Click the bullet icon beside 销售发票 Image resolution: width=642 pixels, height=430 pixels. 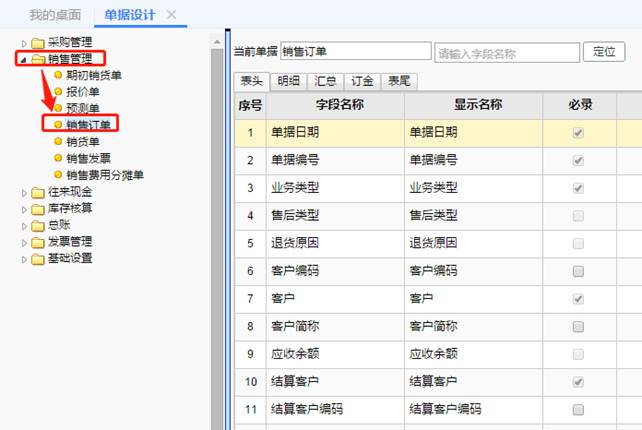[x=57, y=158]
